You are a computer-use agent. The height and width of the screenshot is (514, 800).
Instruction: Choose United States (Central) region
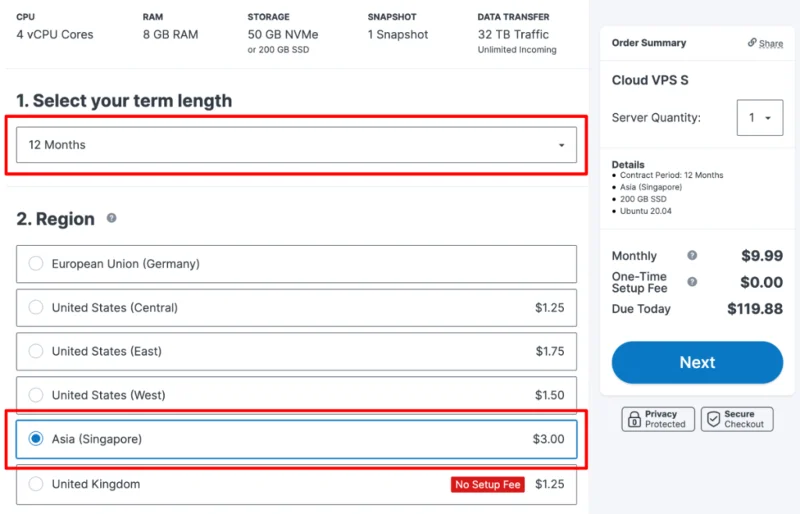pos(296,308)
